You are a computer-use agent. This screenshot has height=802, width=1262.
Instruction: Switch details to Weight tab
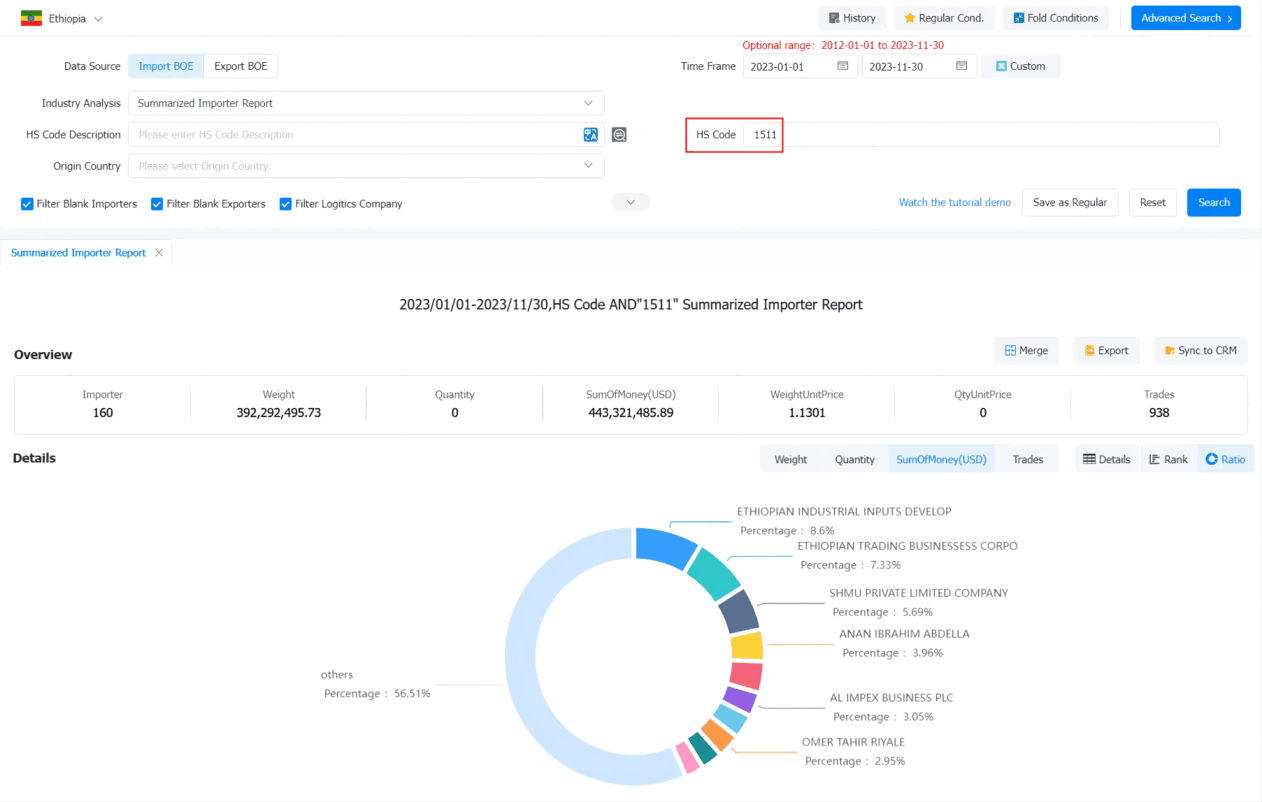[x=790, y=459]
